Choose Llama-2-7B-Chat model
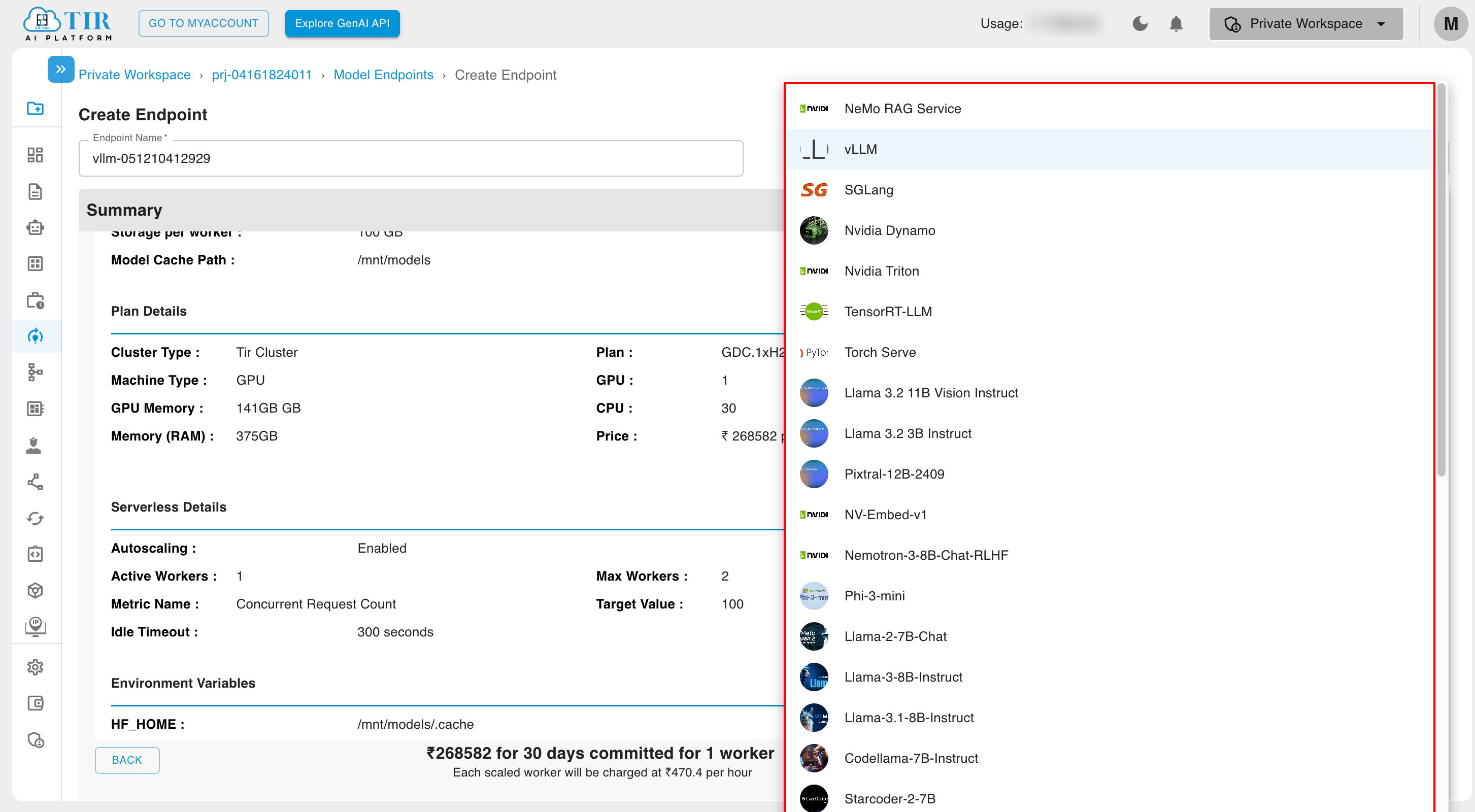 [x=1109, y=637]
